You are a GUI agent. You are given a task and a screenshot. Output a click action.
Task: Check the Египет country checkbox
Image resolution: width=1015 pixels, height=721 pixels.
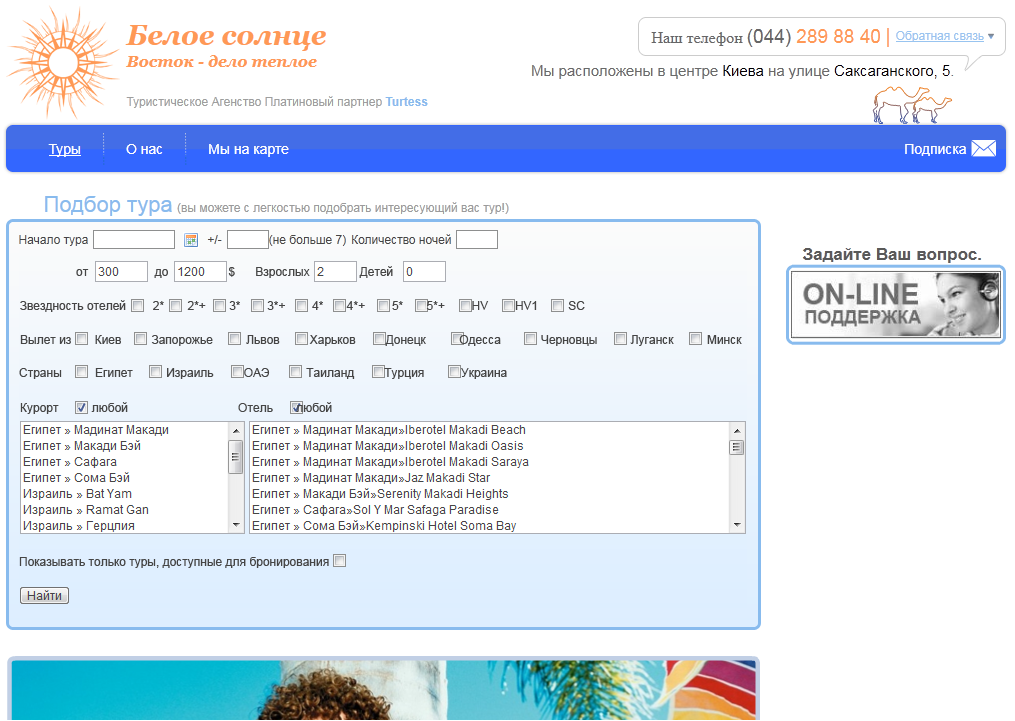[x=82, y=372]
